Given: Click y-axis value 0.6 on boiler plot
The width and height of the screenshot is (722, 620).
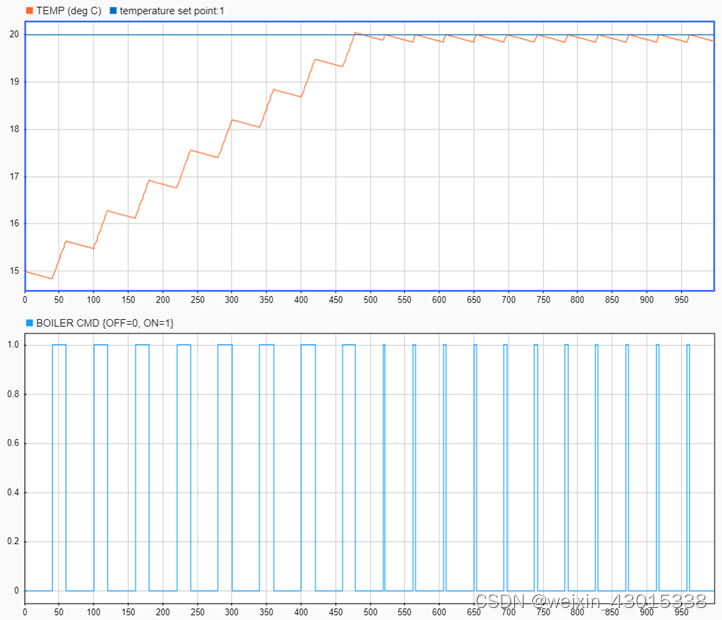Looking at the screenshot, I should tap(13, 443).
